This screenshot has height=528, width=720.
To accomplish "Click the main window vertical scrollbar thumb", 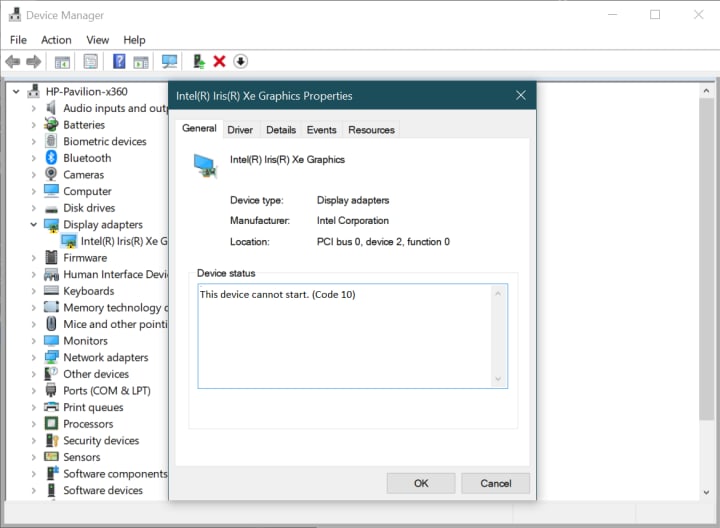I will (x=706, y=259).
